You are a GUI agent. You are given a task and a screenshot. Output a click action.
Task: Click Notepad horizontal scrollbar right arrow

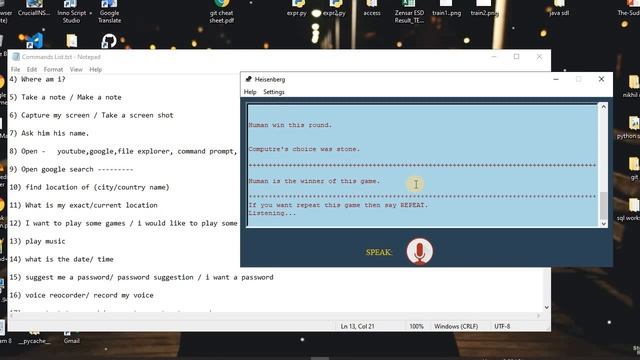[x=539, y=316]
